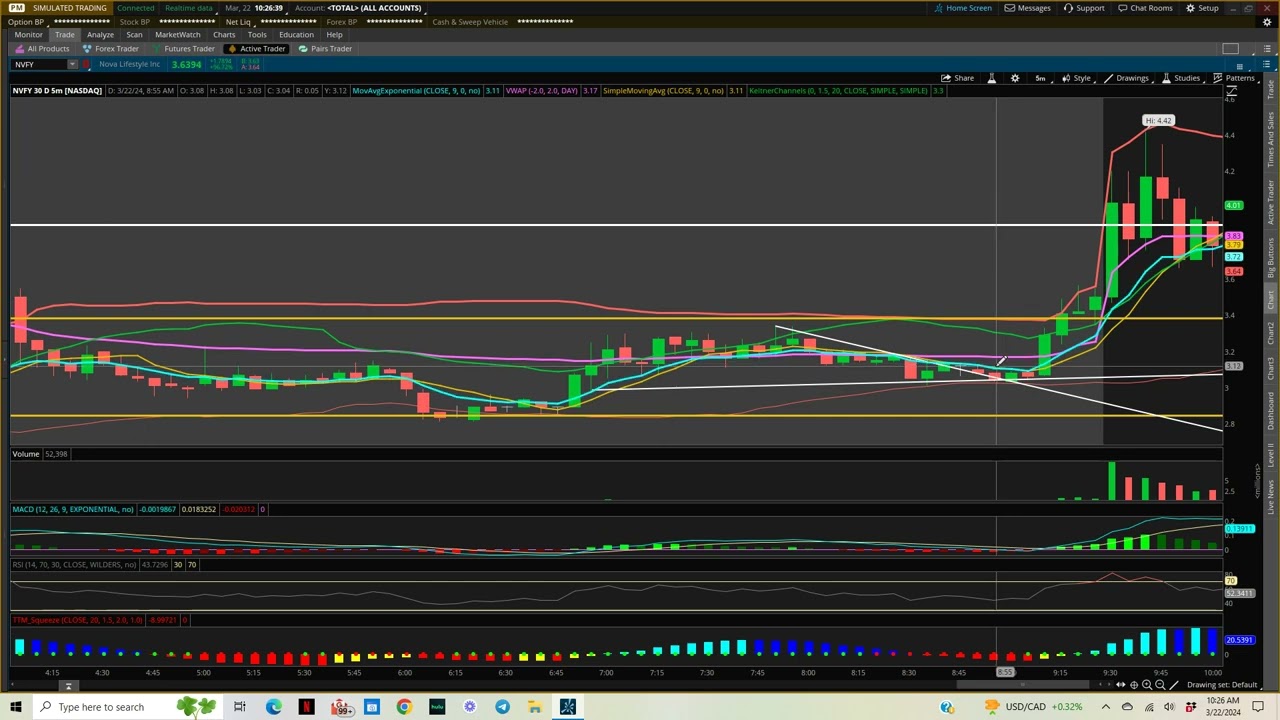
Task: Switch to the Monitor tab
Action: (28, 34)
